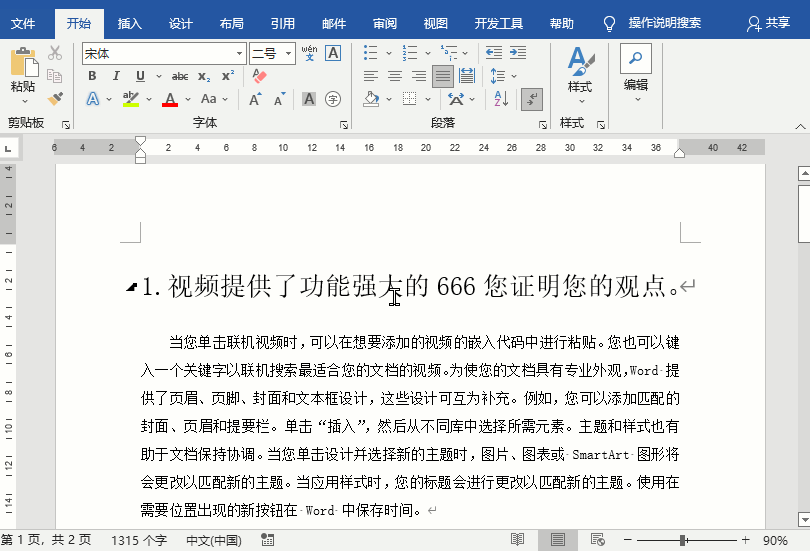Click the 操作说明搜索 search box

tap(664, 23)
